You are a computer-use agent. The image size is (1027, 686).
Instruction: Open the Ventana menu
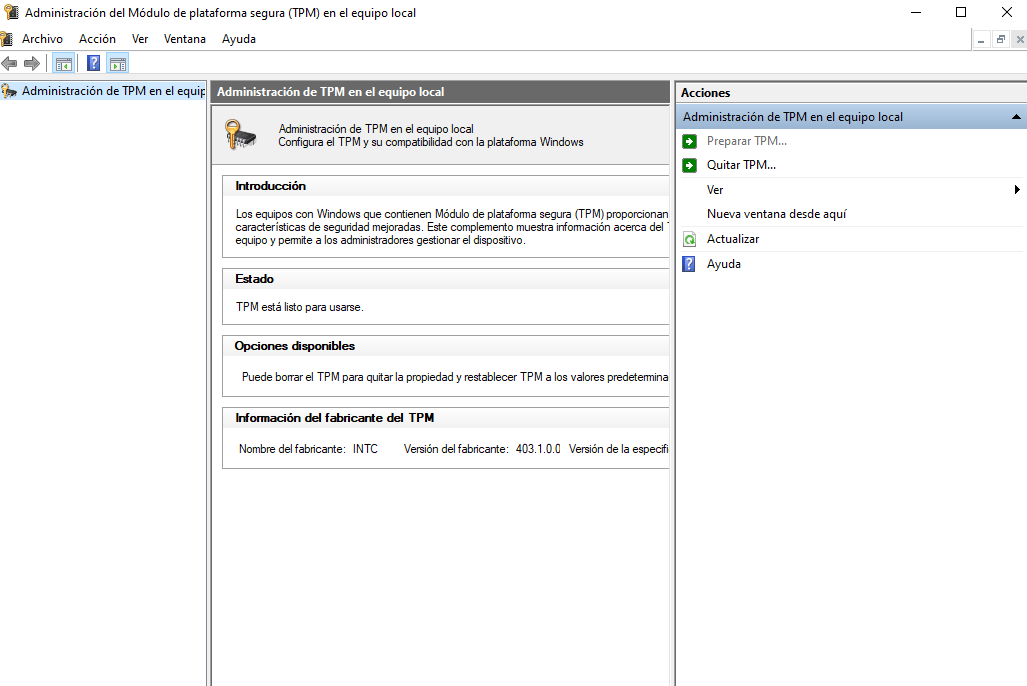tap(185, 39)
